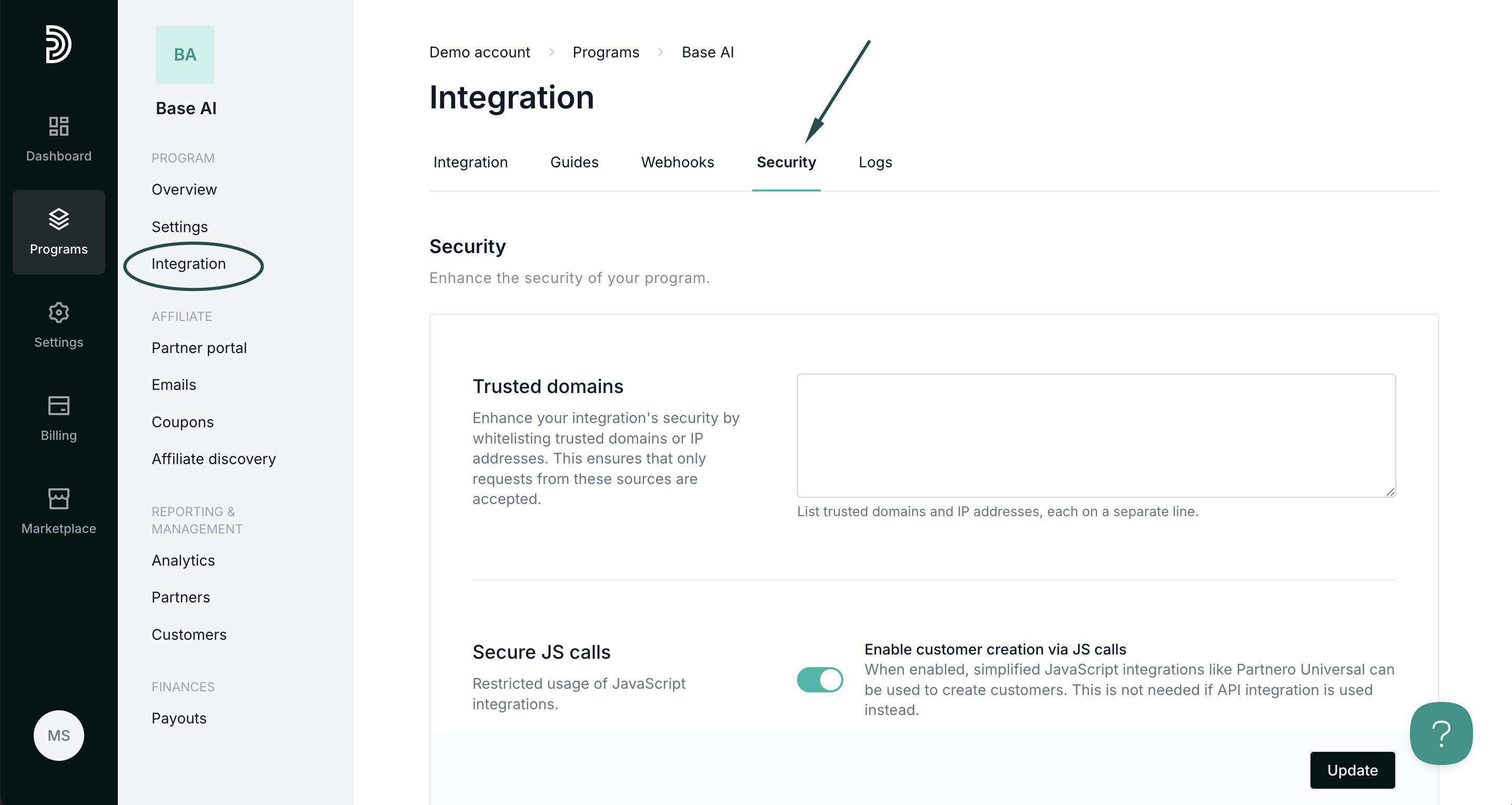Switch to the Webhooks tab
This screenshot has width=1512, height=805.
pos(677,162)
